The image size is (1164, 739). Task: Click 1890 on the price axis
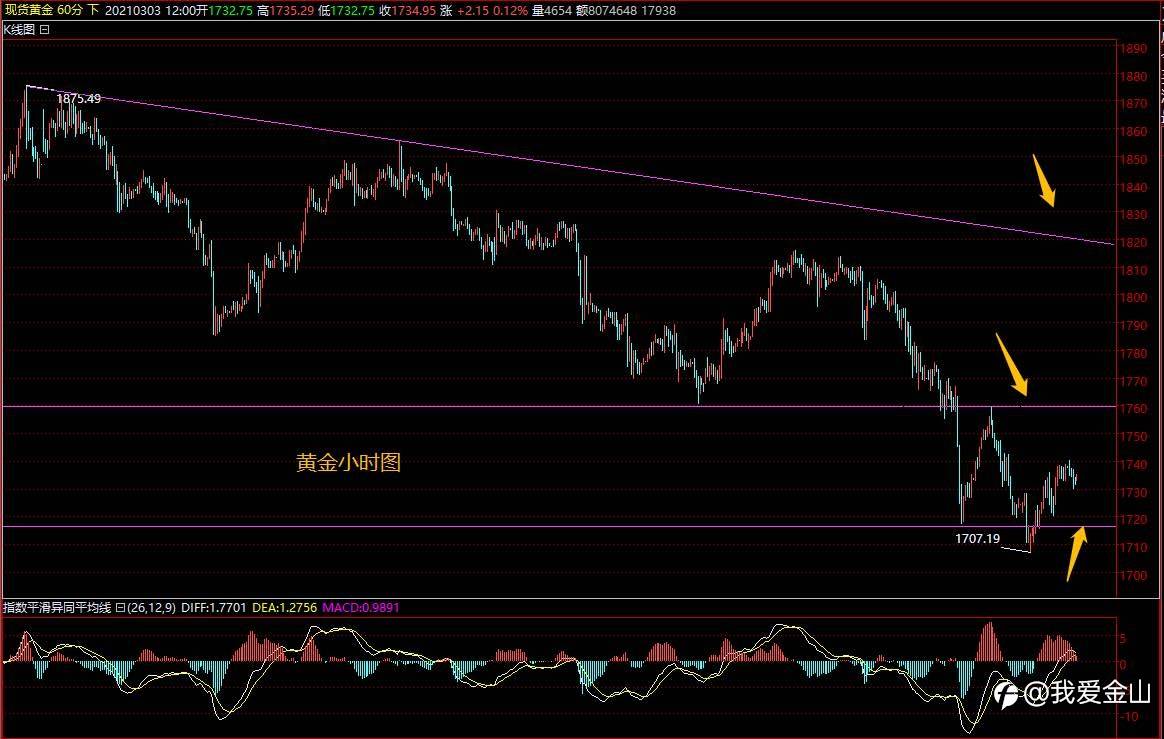point(1134,49)
